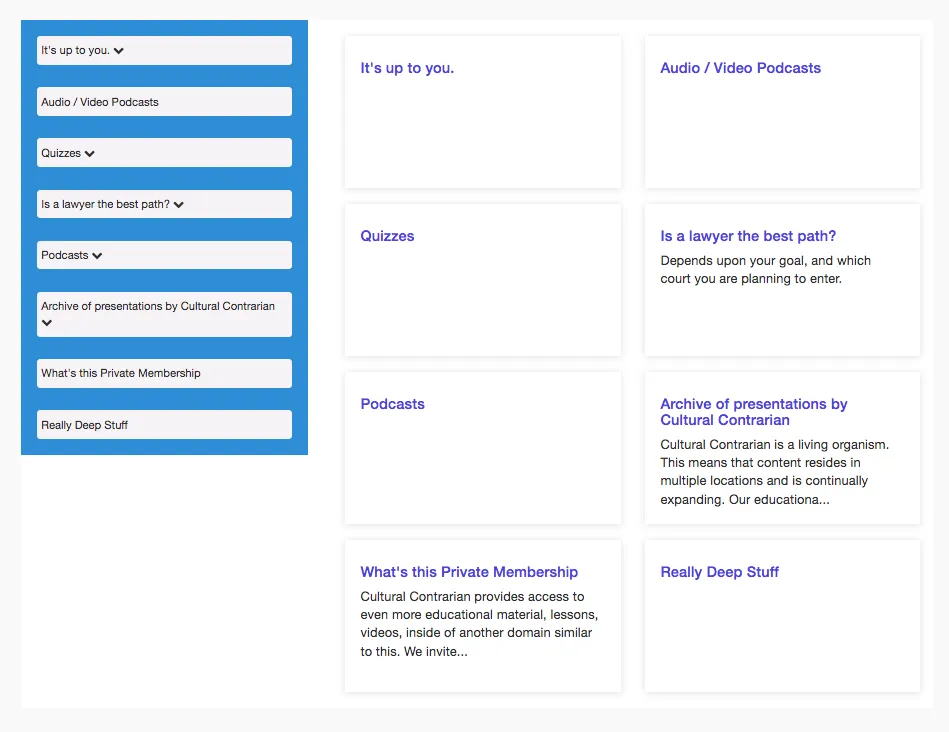Click the Podcasts label in the sidebar

click(x=65, y=255)
